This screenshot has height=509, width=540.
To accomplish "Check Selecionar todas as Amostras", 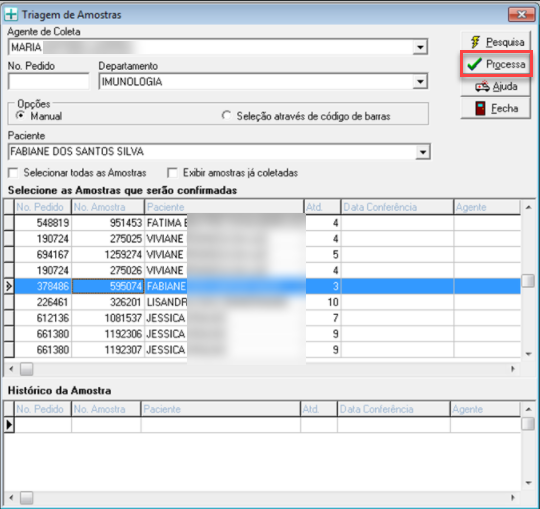I will (x=13, y=173).
